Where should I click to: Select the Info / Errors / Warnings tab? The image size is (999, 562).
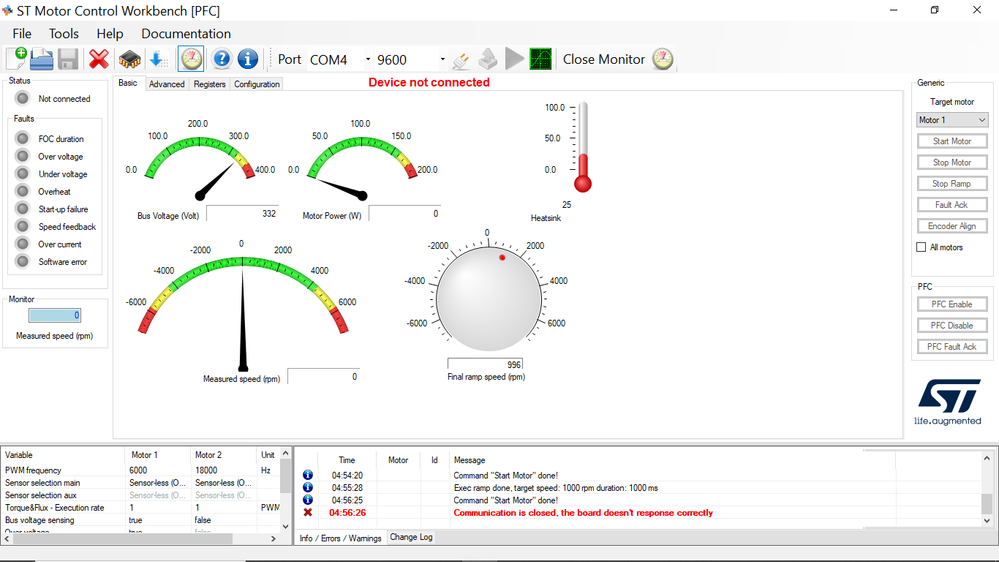(340, 538)
